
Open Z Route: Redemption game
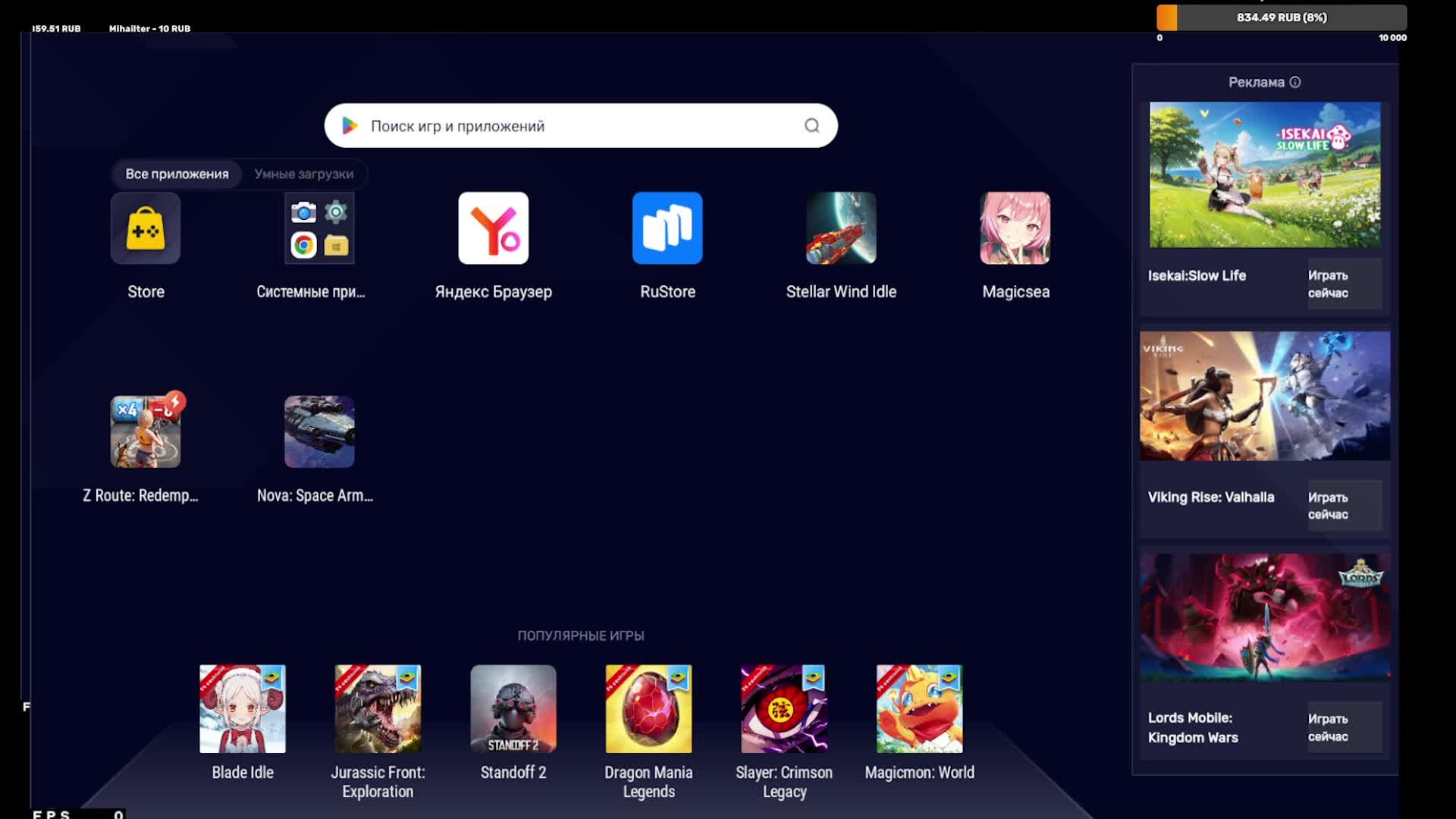coord(146,431)
